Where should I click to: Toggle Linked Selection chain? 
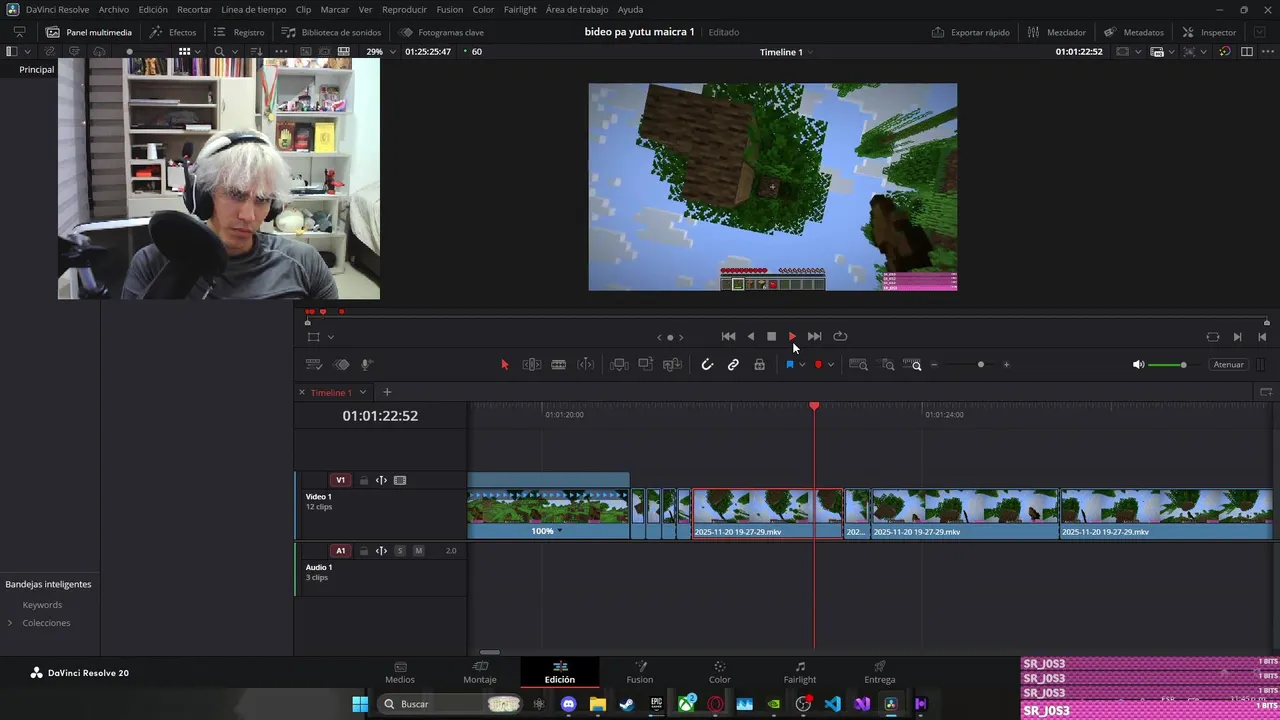point(733,365)
